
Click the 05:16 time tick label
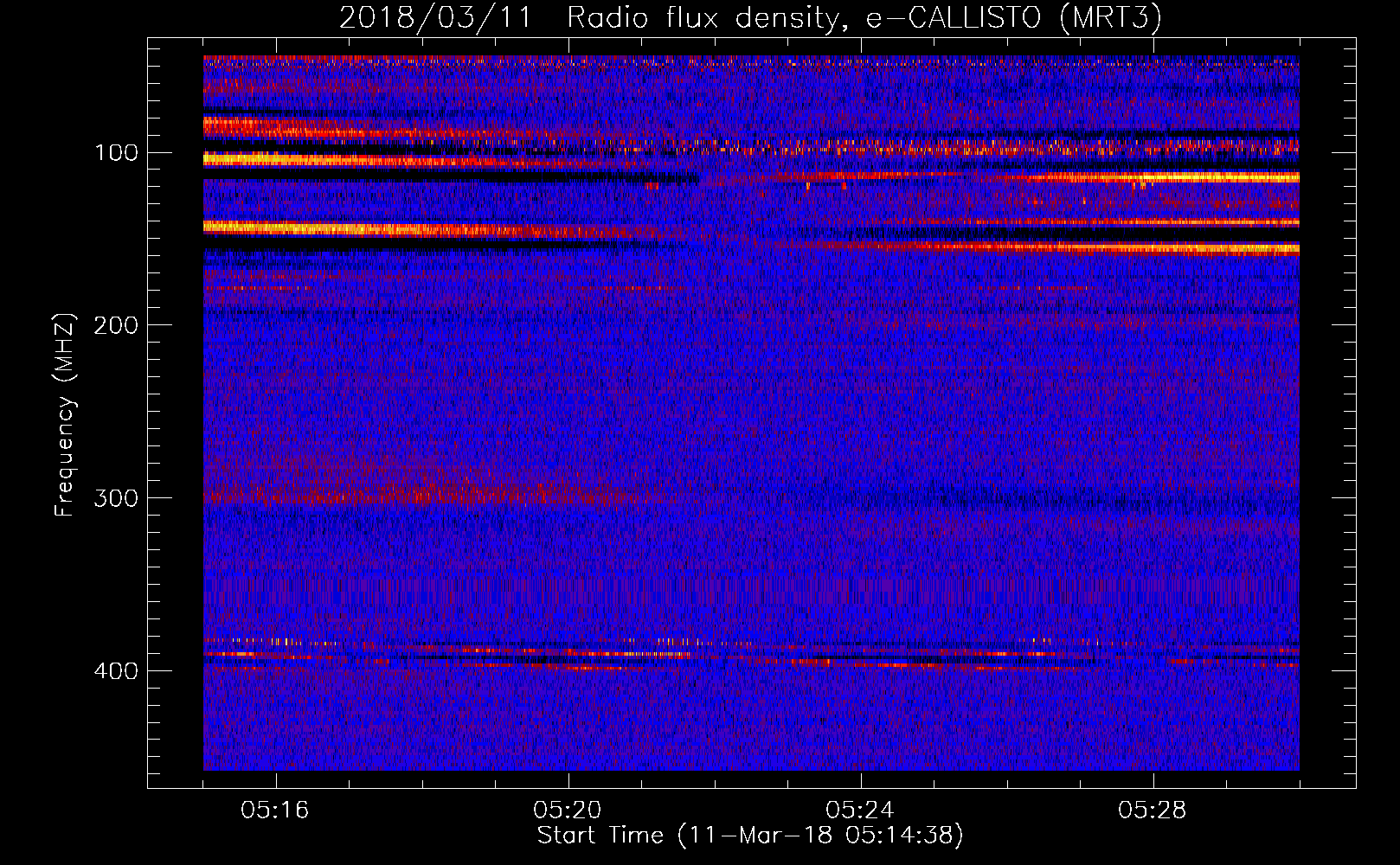pos(275,811)
